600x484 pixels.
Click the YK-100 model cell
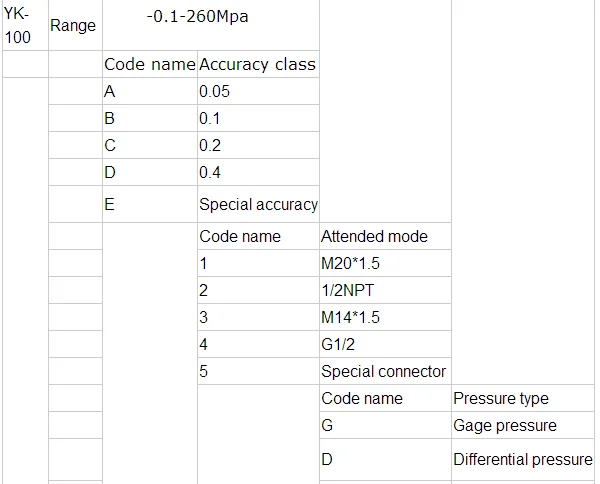pos(25,25)
